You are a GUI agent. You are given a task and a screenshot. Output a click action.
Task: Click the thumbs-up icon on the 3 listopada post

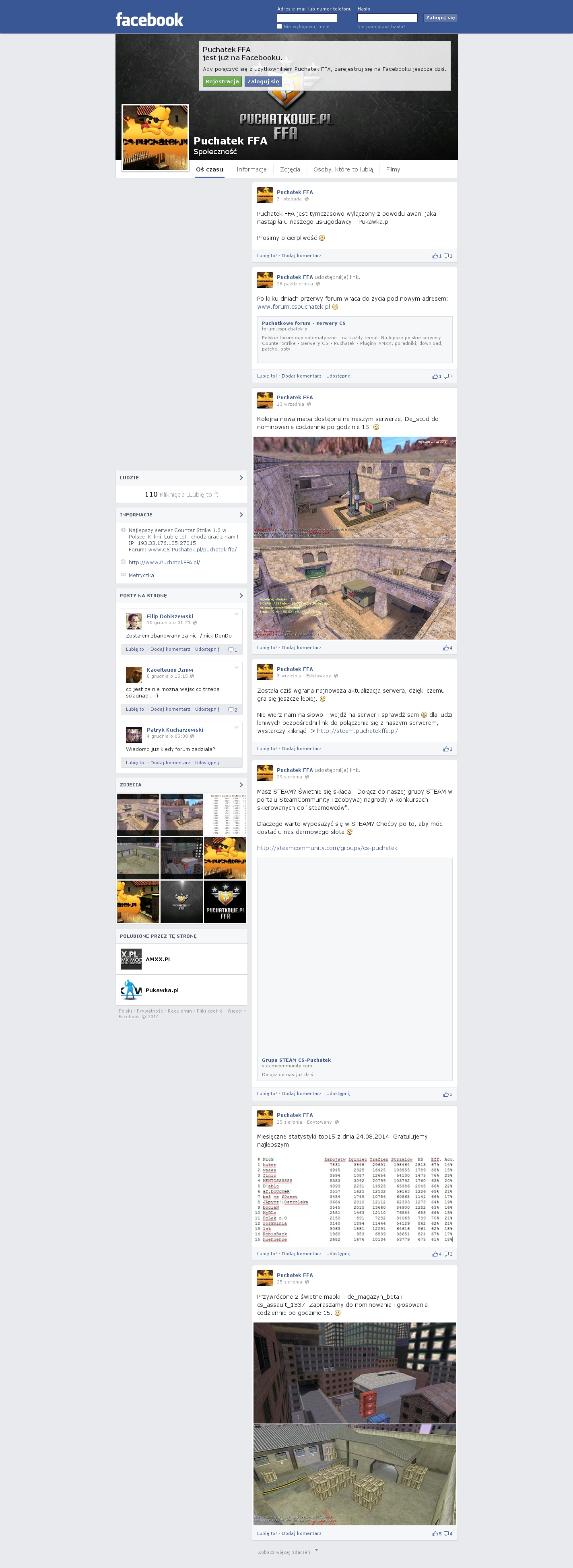click(x=435, y=256)
